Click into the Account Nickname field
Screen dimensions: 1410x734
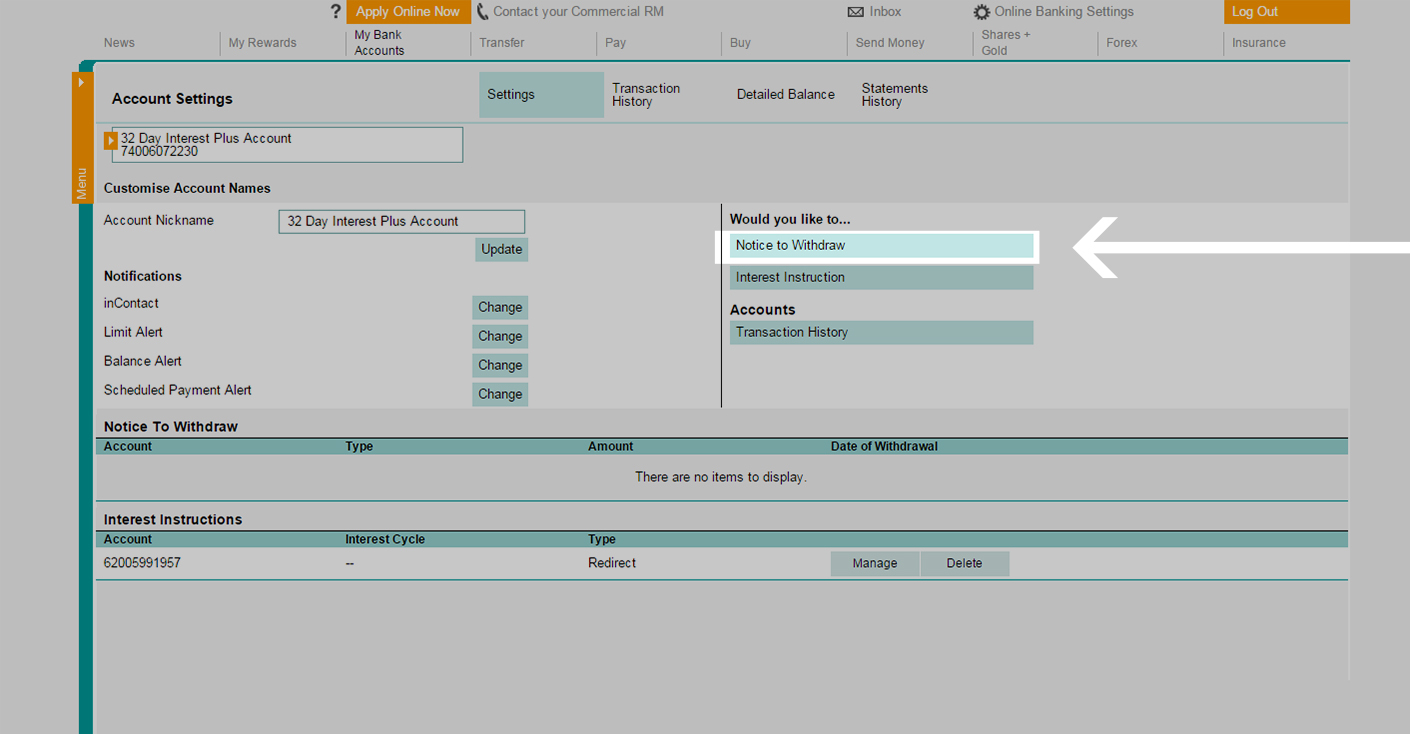pyautogui.click(x=401, y=222)
